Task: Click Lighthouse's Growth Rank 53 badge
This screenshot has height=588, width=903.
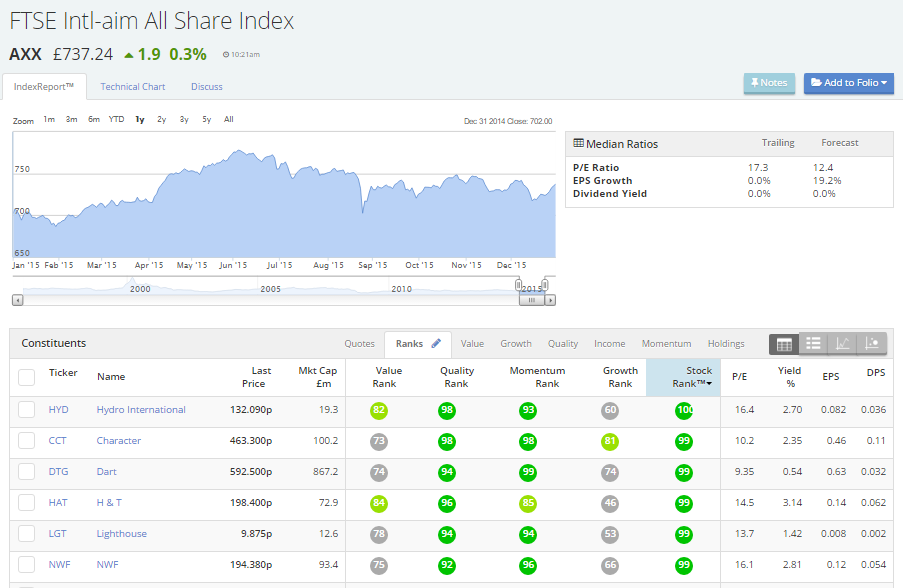Action: pyautogui.click(x=610, y=534)
